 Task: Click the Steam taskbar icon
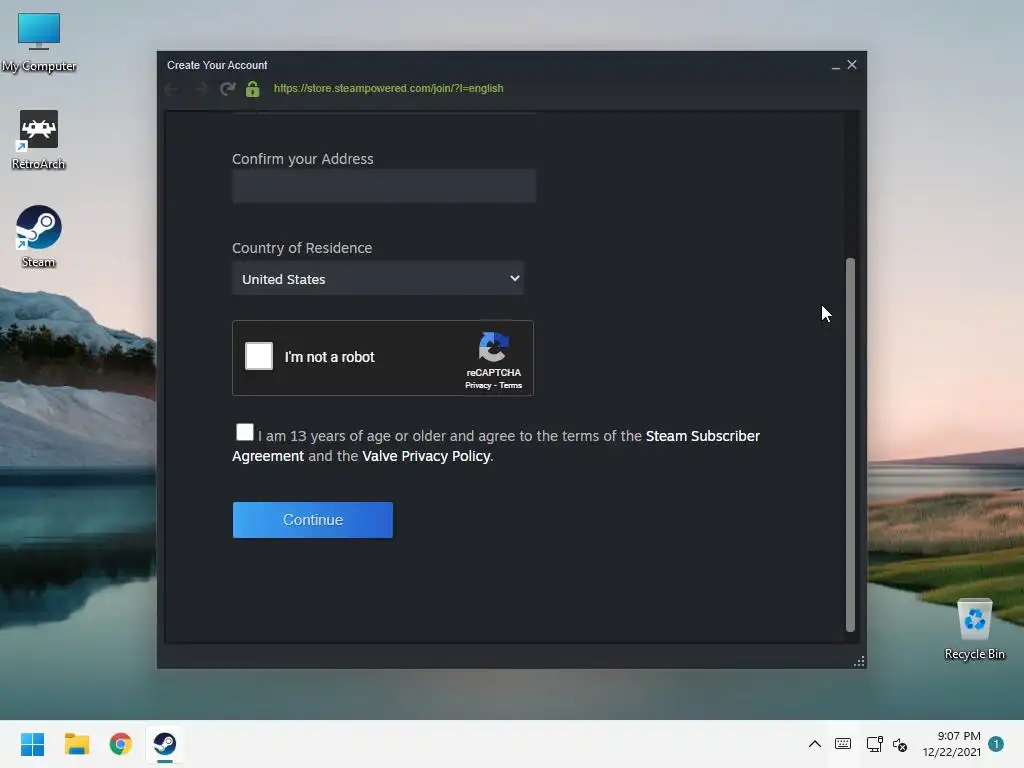pyautogui.click(x=165, y=744)
